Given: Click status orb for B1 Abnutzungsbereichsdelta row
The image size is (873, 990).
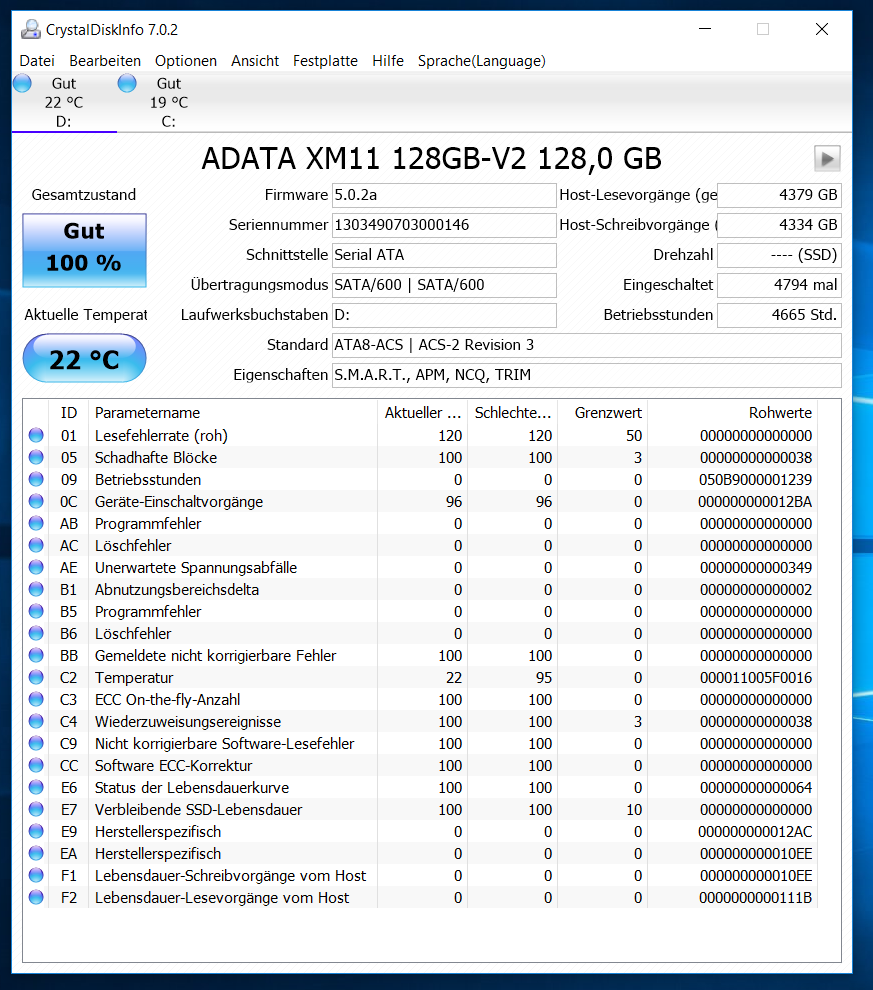Looking at the screenshot, I should point(36,589).
